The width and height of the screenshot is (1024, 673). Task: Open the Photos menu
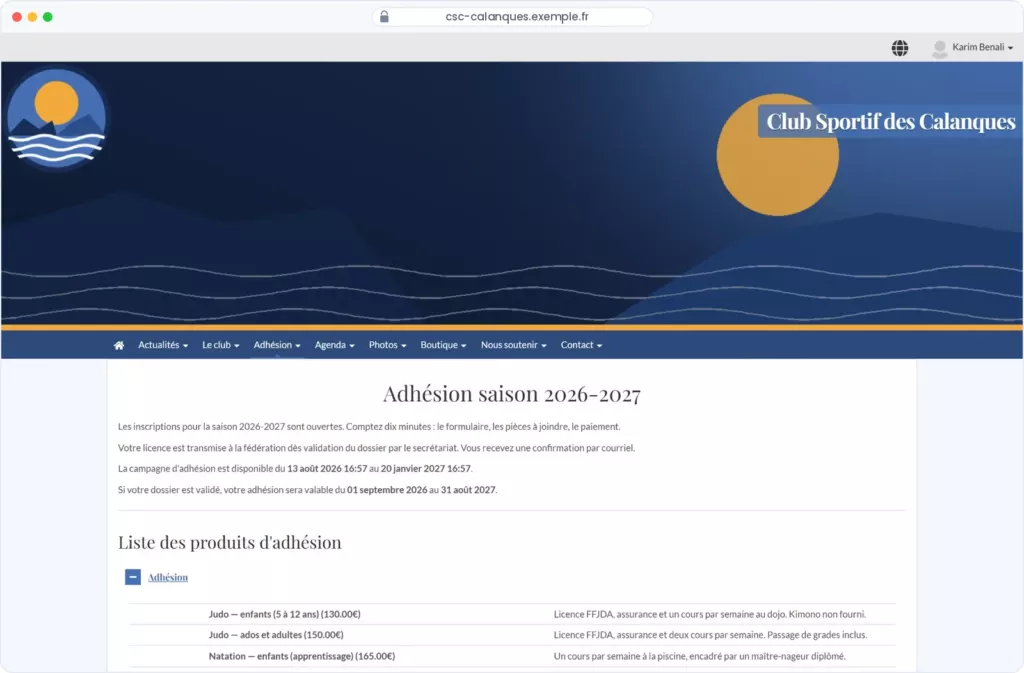387,345
